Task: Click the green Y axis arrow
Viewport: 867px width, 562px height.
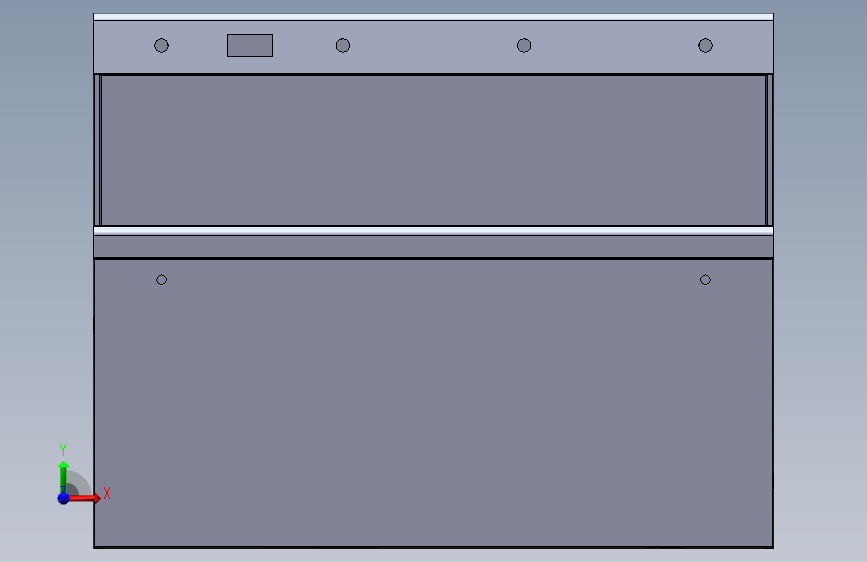Action: pyautogui.click(x=64, y=477)
